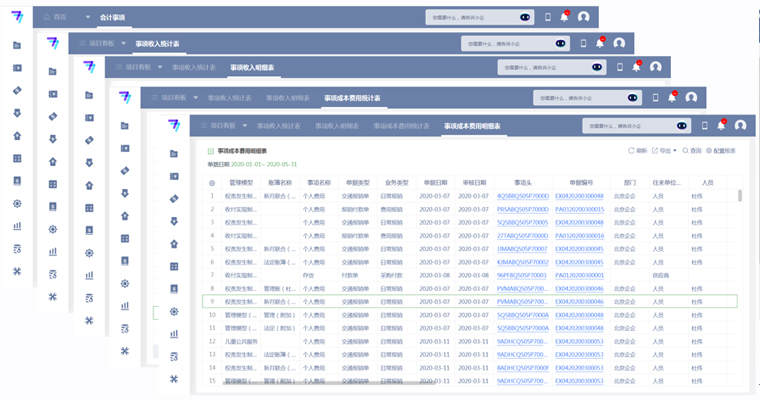
Task: Click the folder icon in the front window sidebar
Action: (174, 154)
